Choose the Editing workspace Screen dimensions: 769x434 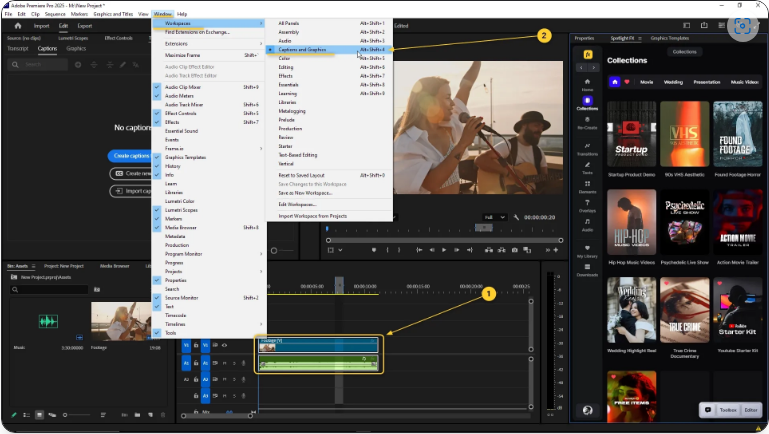click(329, 67)
